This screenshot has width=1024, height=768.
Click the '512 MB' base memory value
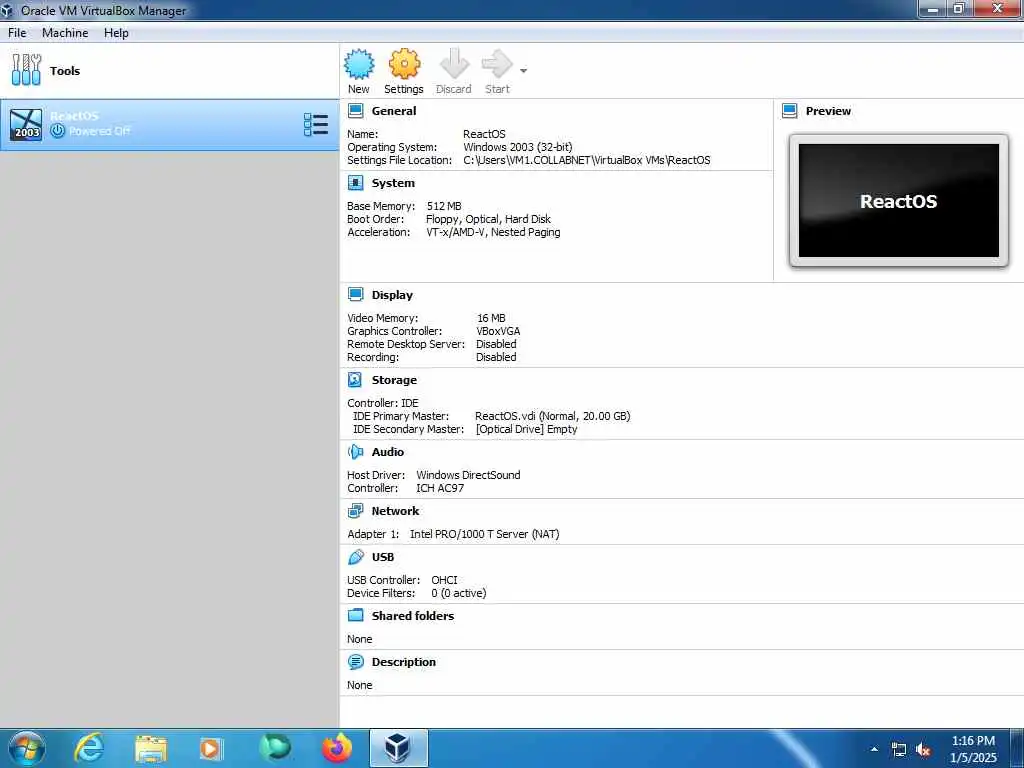pos(444,206)
